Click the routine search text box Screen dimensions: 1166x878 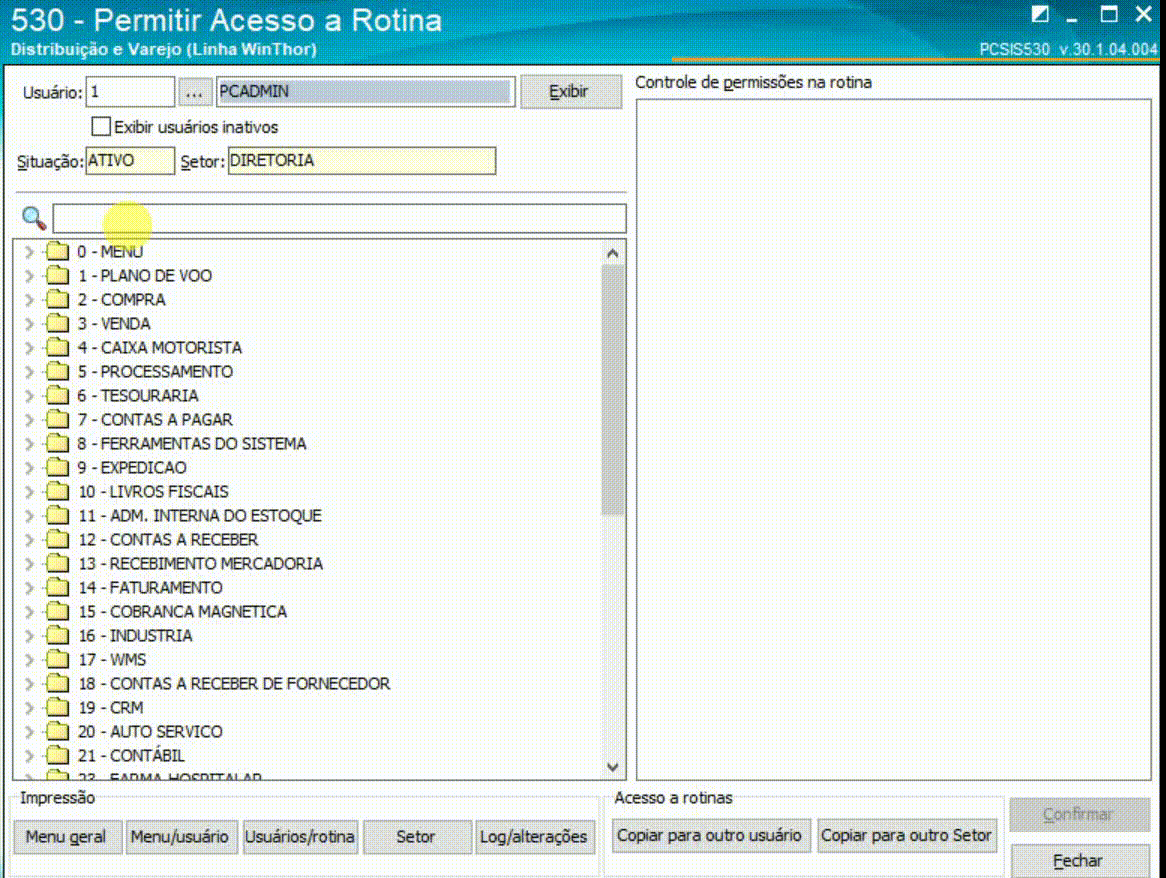click(x=339, y=219)
